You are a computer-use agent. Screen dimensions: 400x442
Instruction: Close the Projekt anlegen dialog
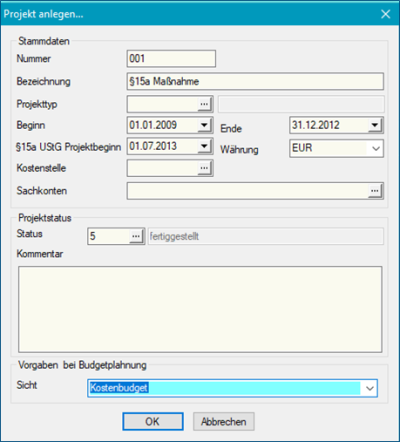click(x=386, y=14)
